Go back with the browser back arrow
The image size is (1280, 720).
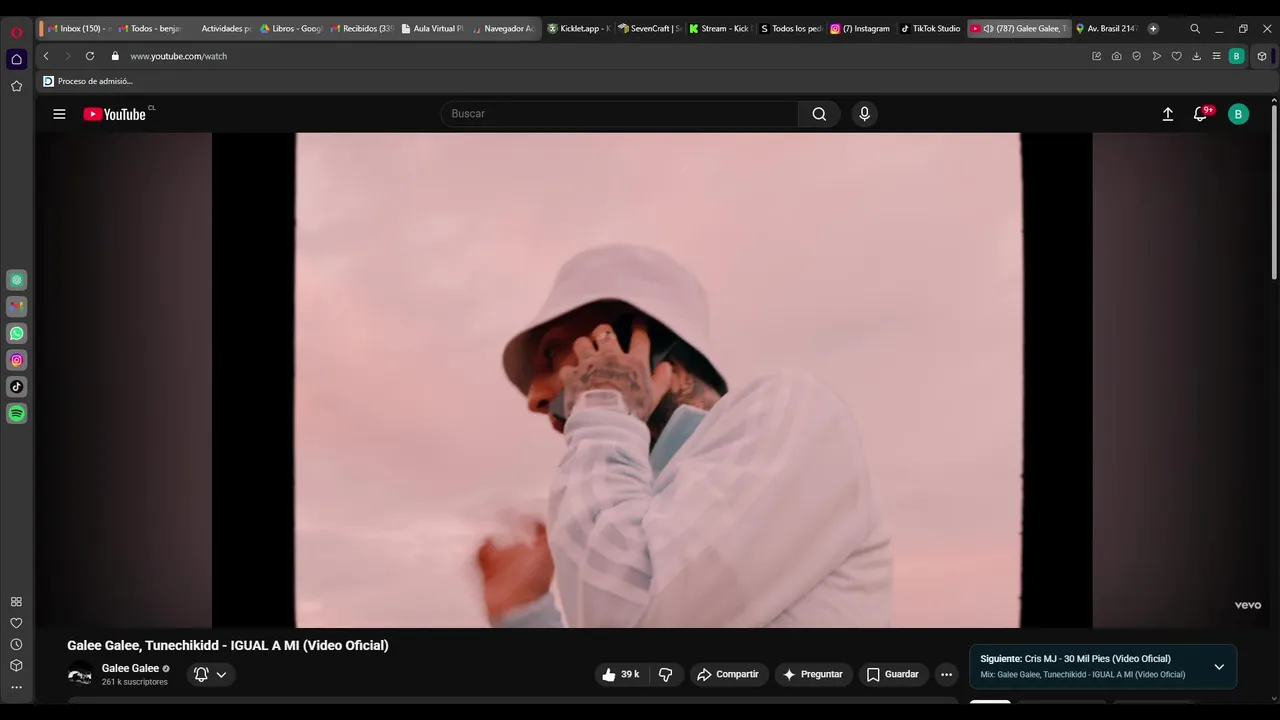tap(46, 56)
